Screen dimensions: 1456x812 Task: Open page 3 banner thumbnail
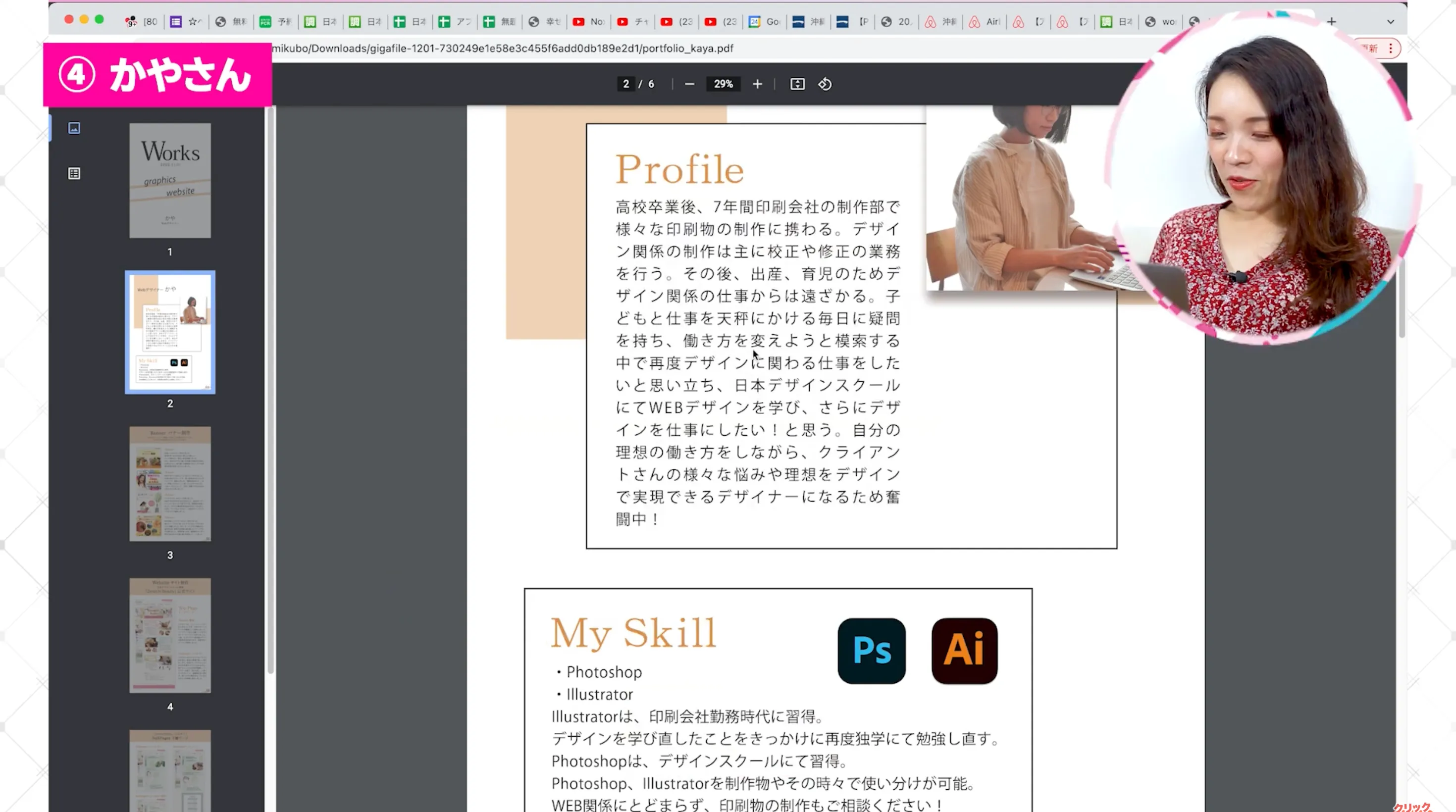pos(170,484)
